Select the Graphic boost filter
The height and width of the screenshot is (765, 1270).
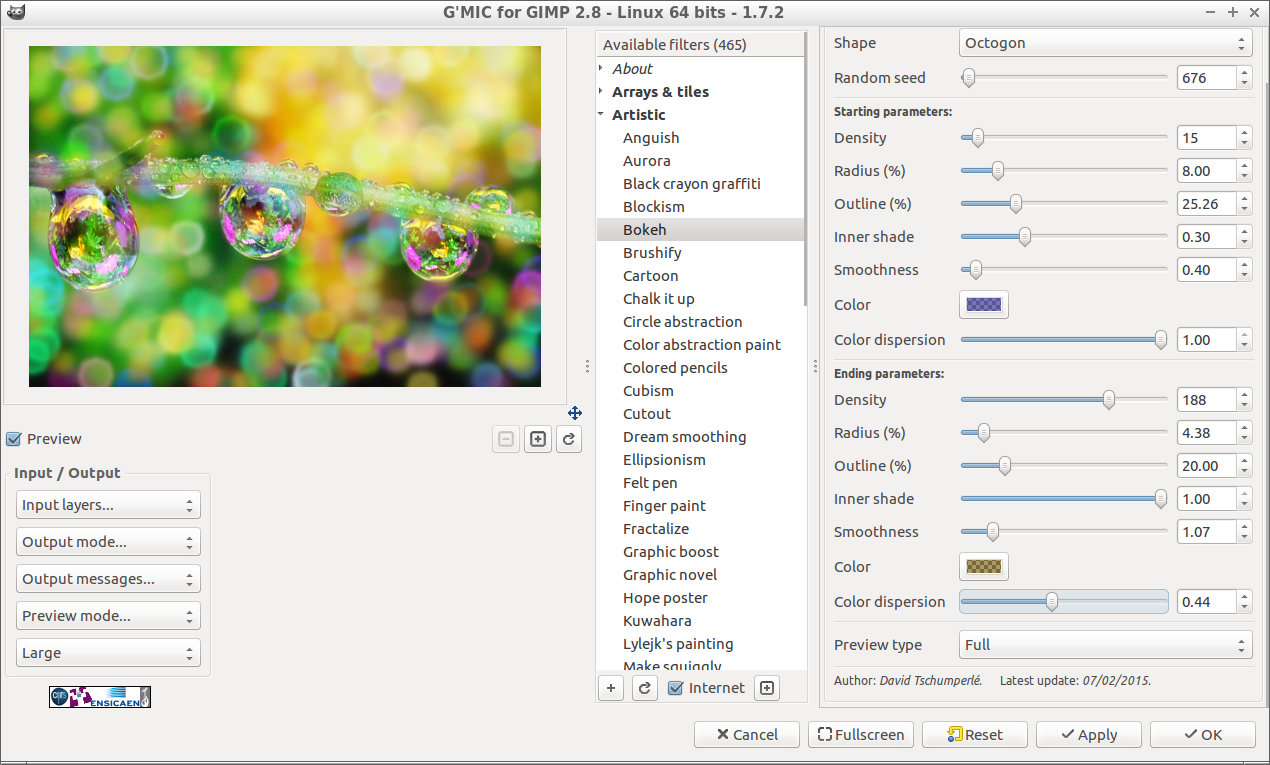tap(671, 552)
